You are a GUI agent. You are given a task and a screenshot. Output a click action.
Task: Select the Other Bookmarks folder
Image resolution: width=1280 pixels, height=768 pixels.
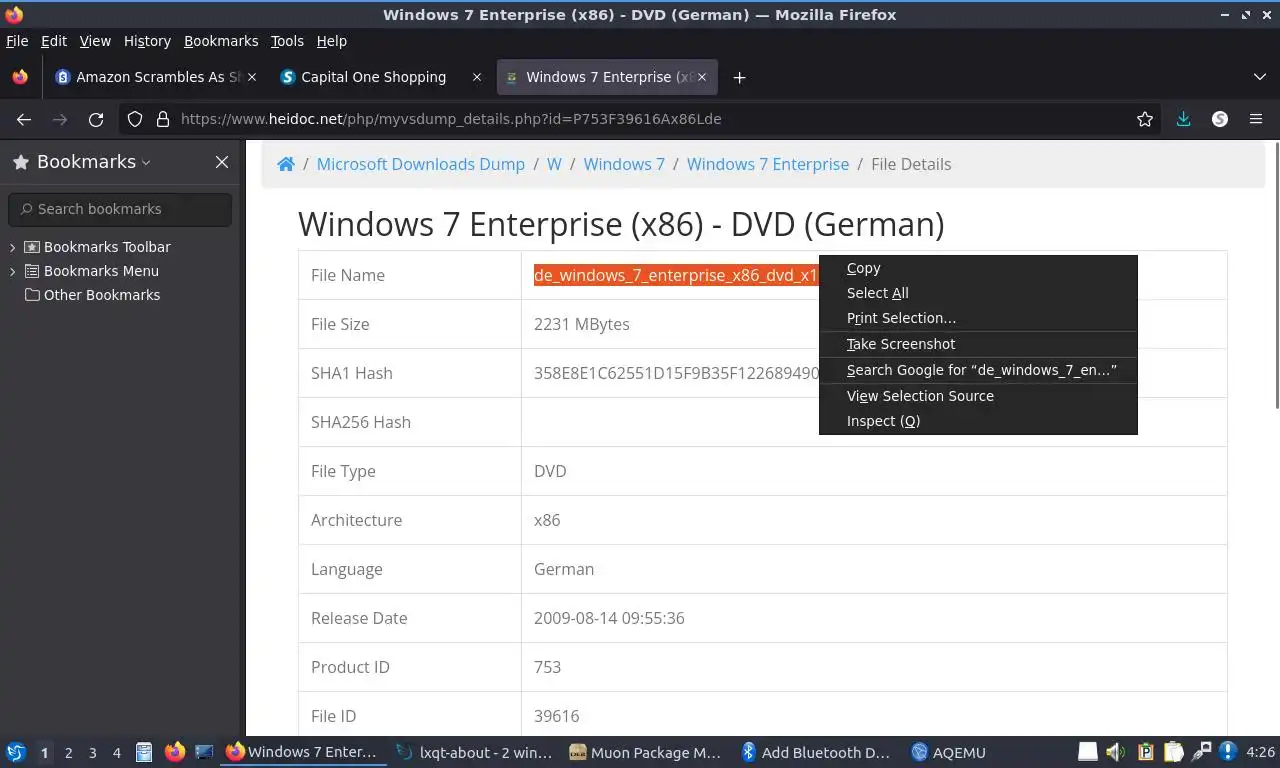coord(92,295)
